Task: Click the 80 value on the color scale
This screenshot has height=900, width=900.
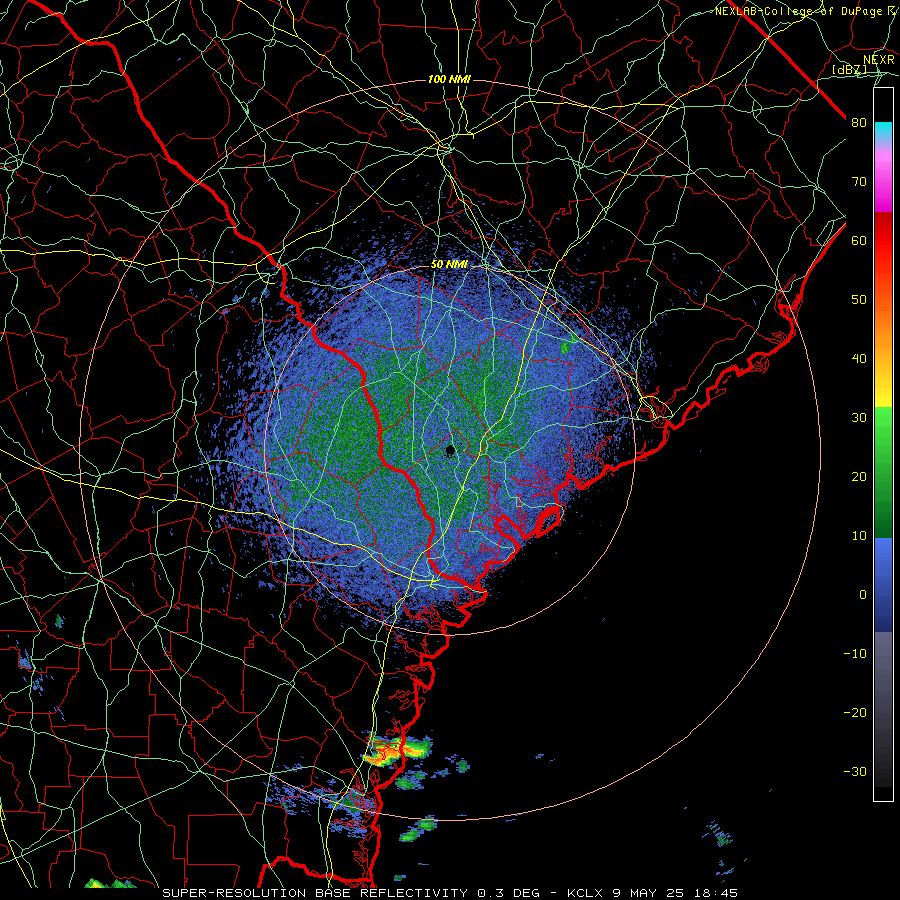Action: 859,123
